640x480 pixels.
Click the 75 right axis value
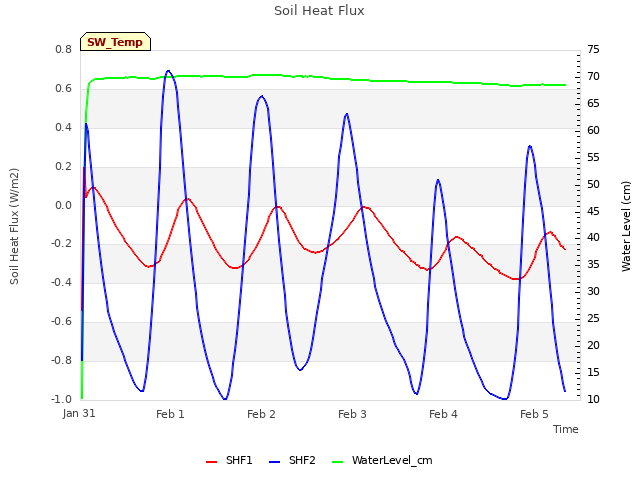tap(593, 49)
